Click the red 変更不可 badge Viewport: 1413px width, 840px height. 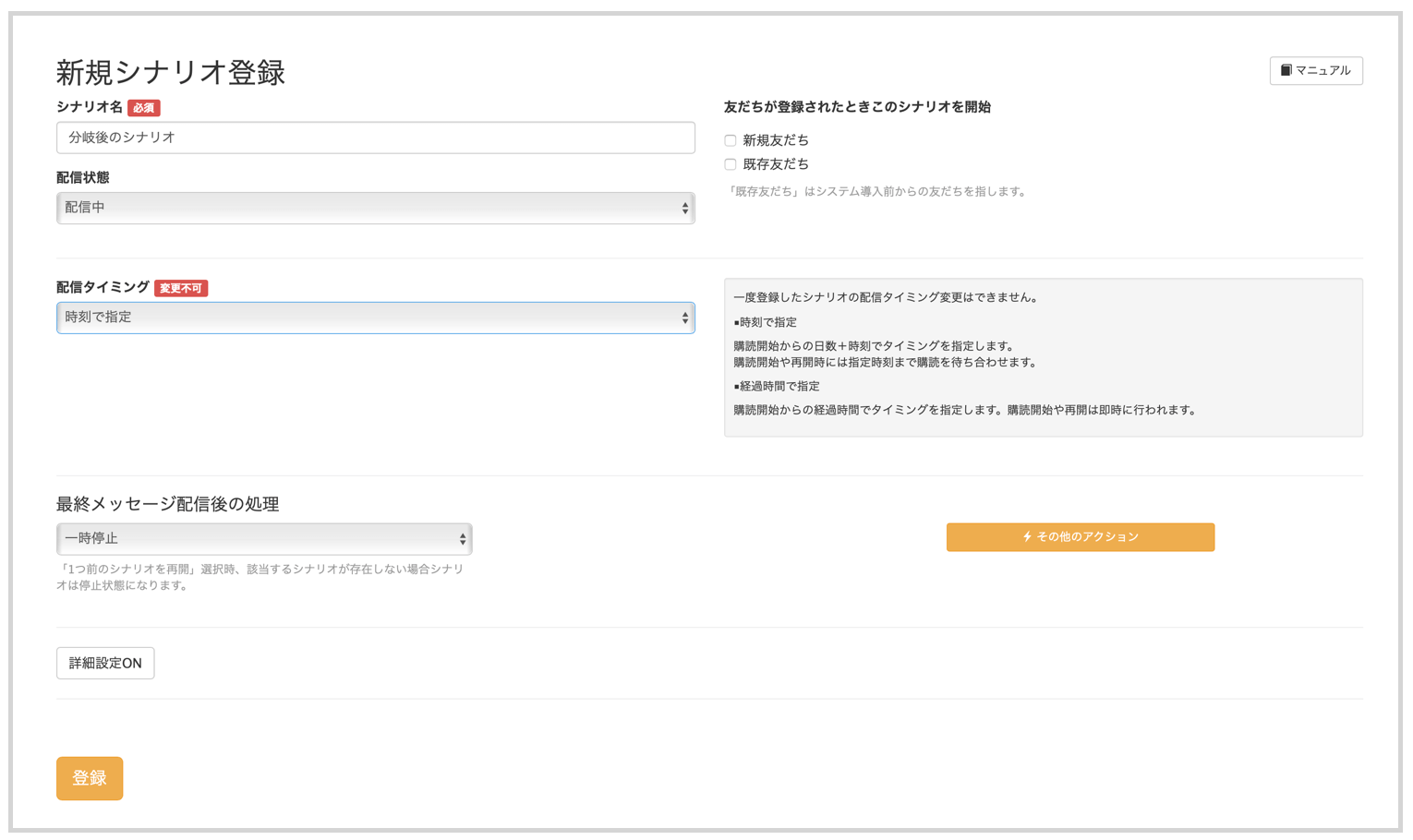click(181, 288)
